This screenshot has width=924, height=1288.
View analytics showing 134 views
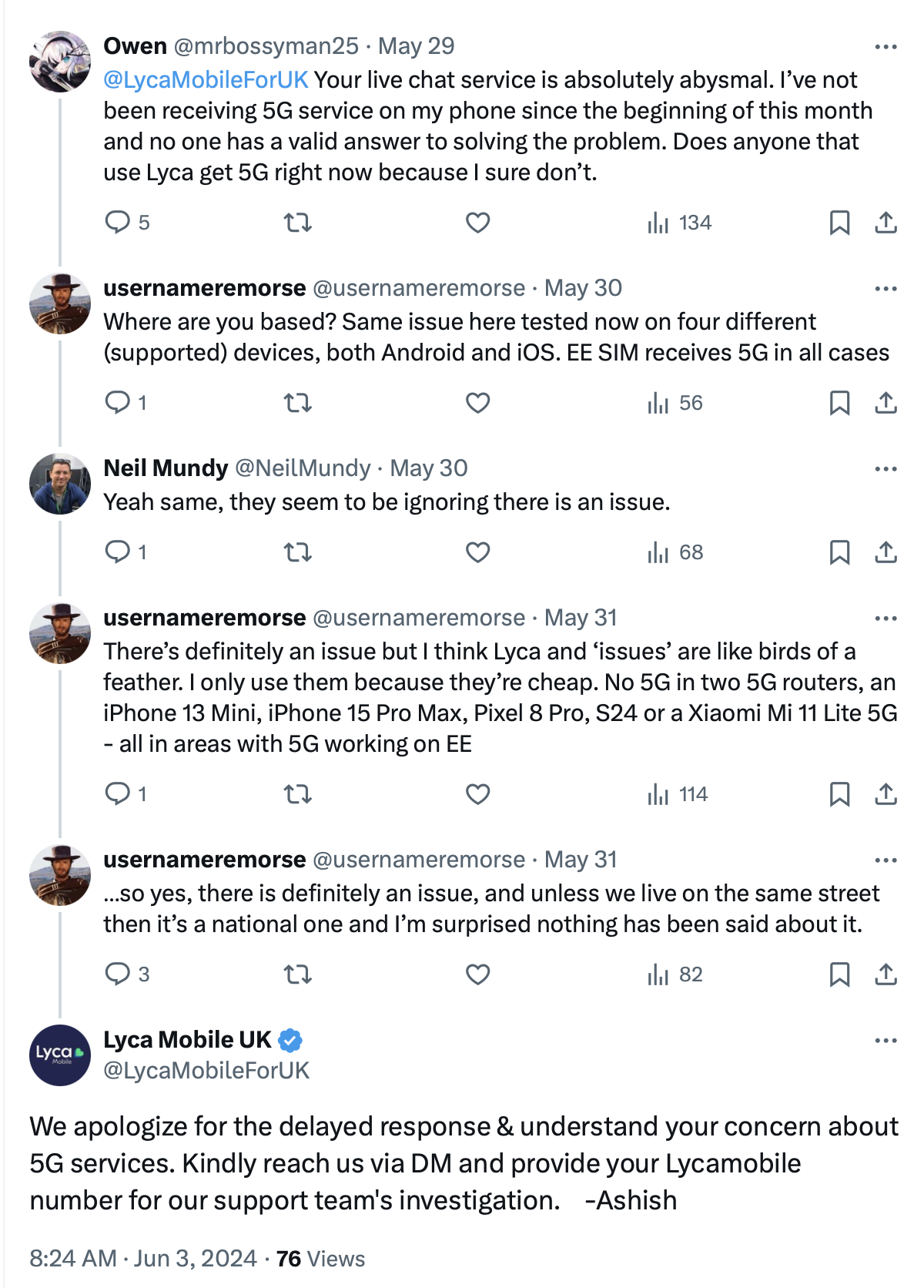[x=679, y=223]
